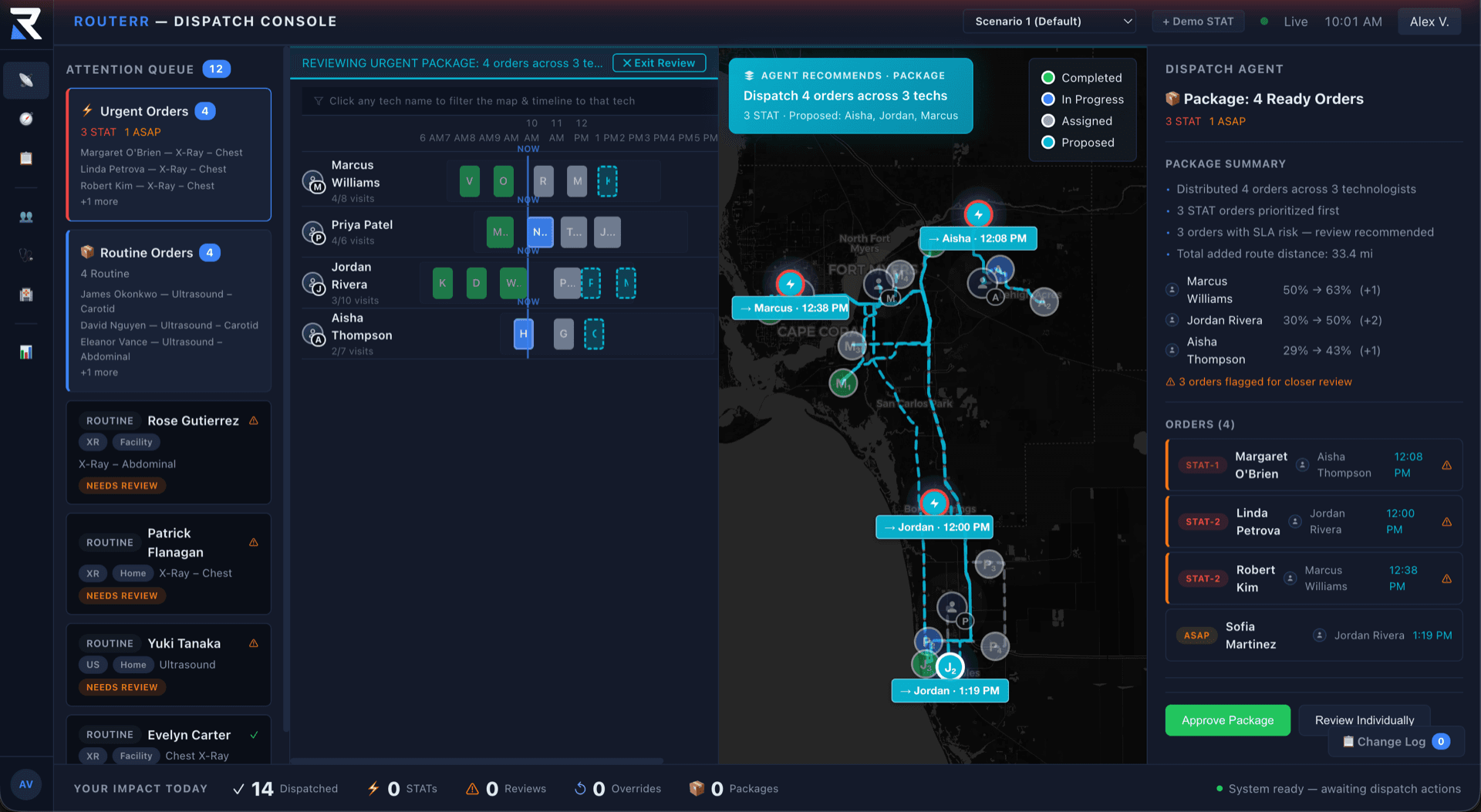The image size is (1481, 812).
Task: Open the technologists panel via people icon
Action: [x=26, y=217]
